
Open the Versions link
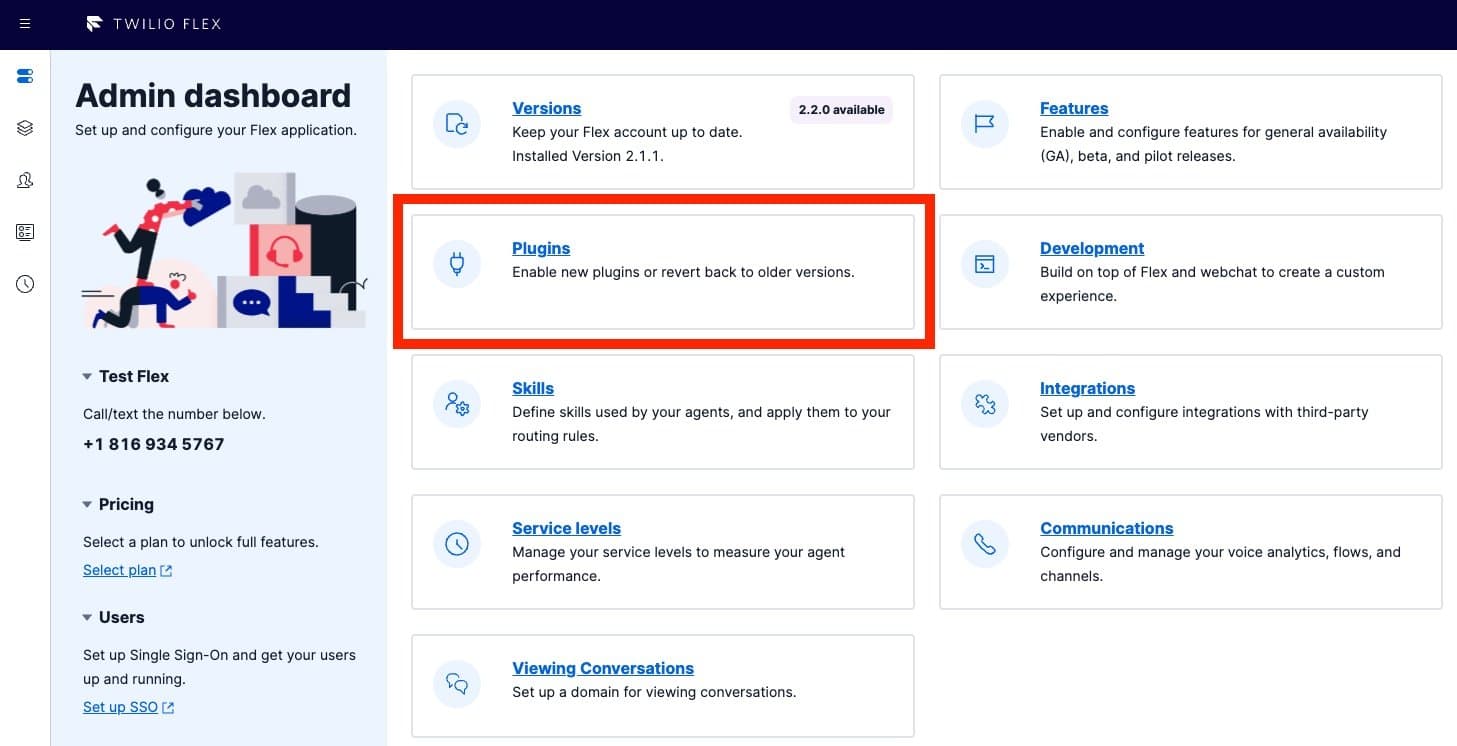(546, 108)
